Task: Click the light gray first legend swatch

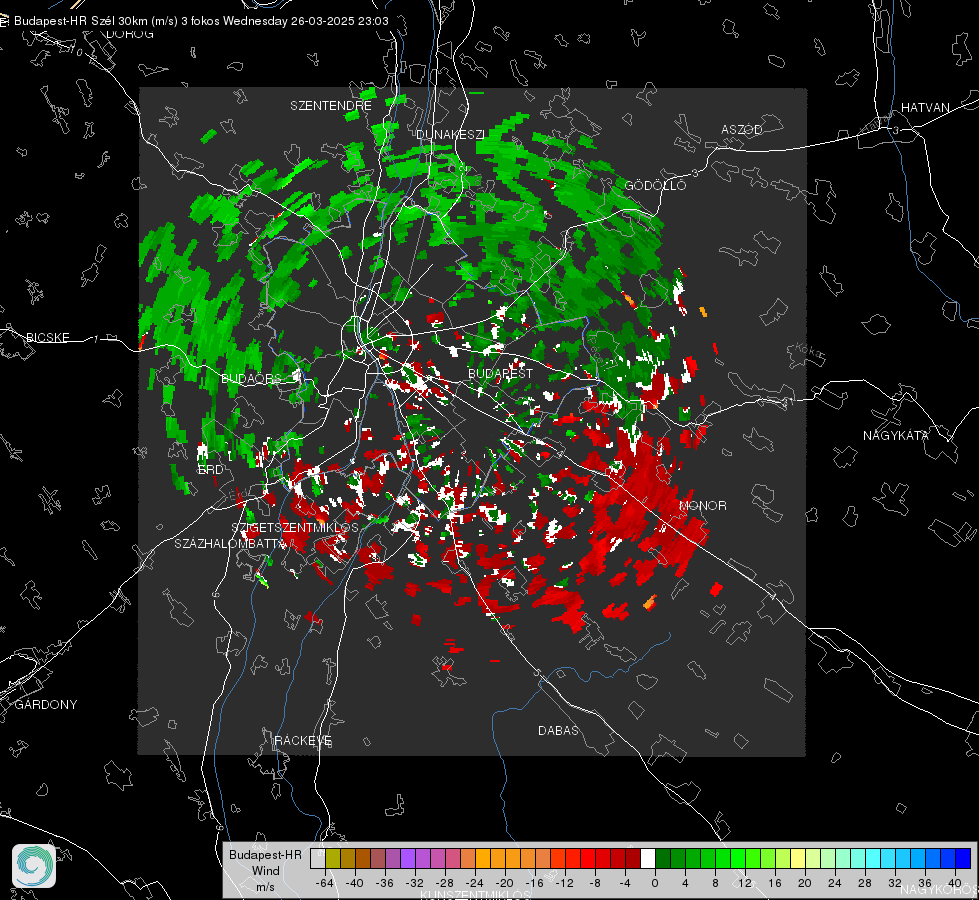Action: pos(318,859)
